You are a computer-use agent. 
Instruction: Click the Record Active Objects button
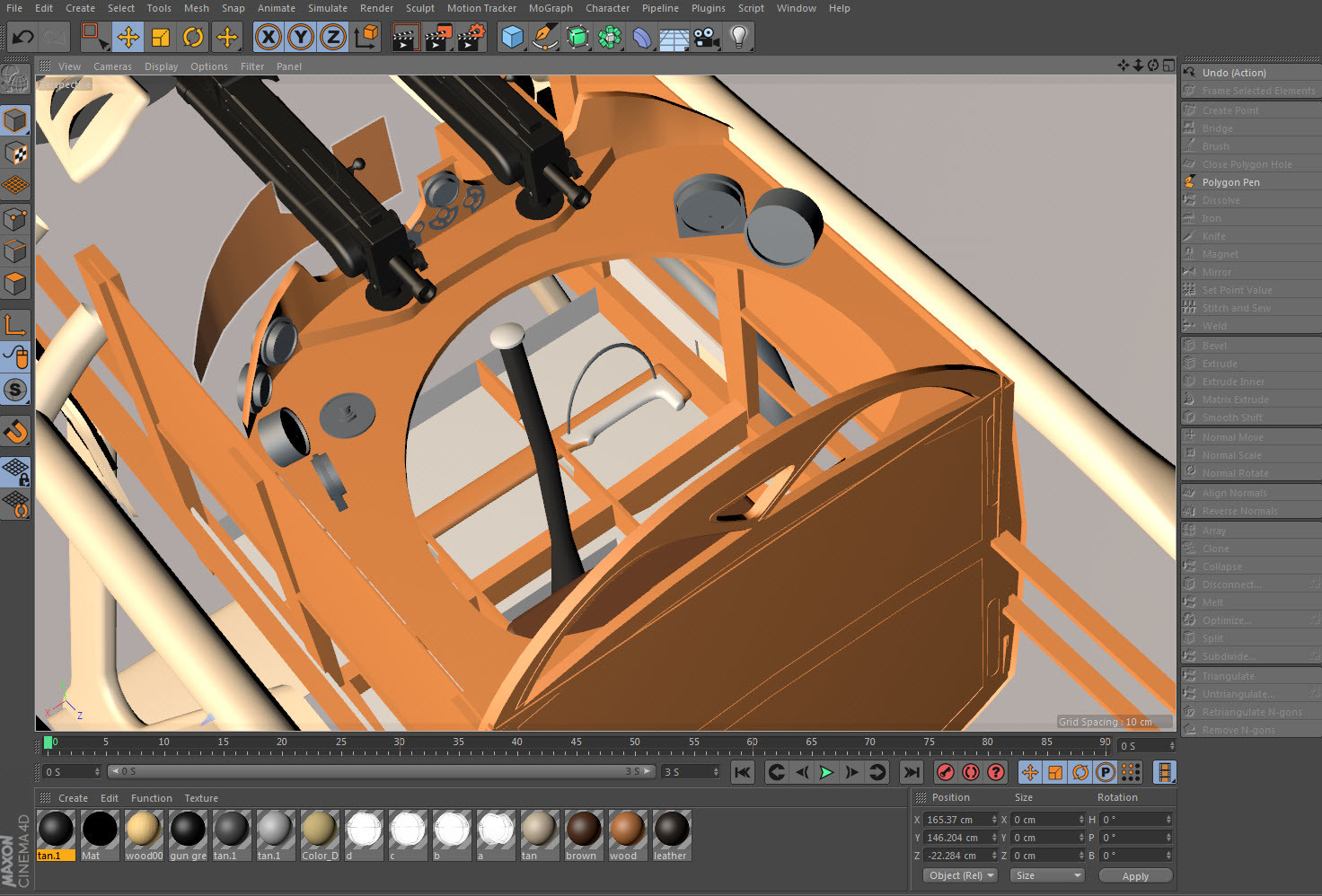point(946,772)
